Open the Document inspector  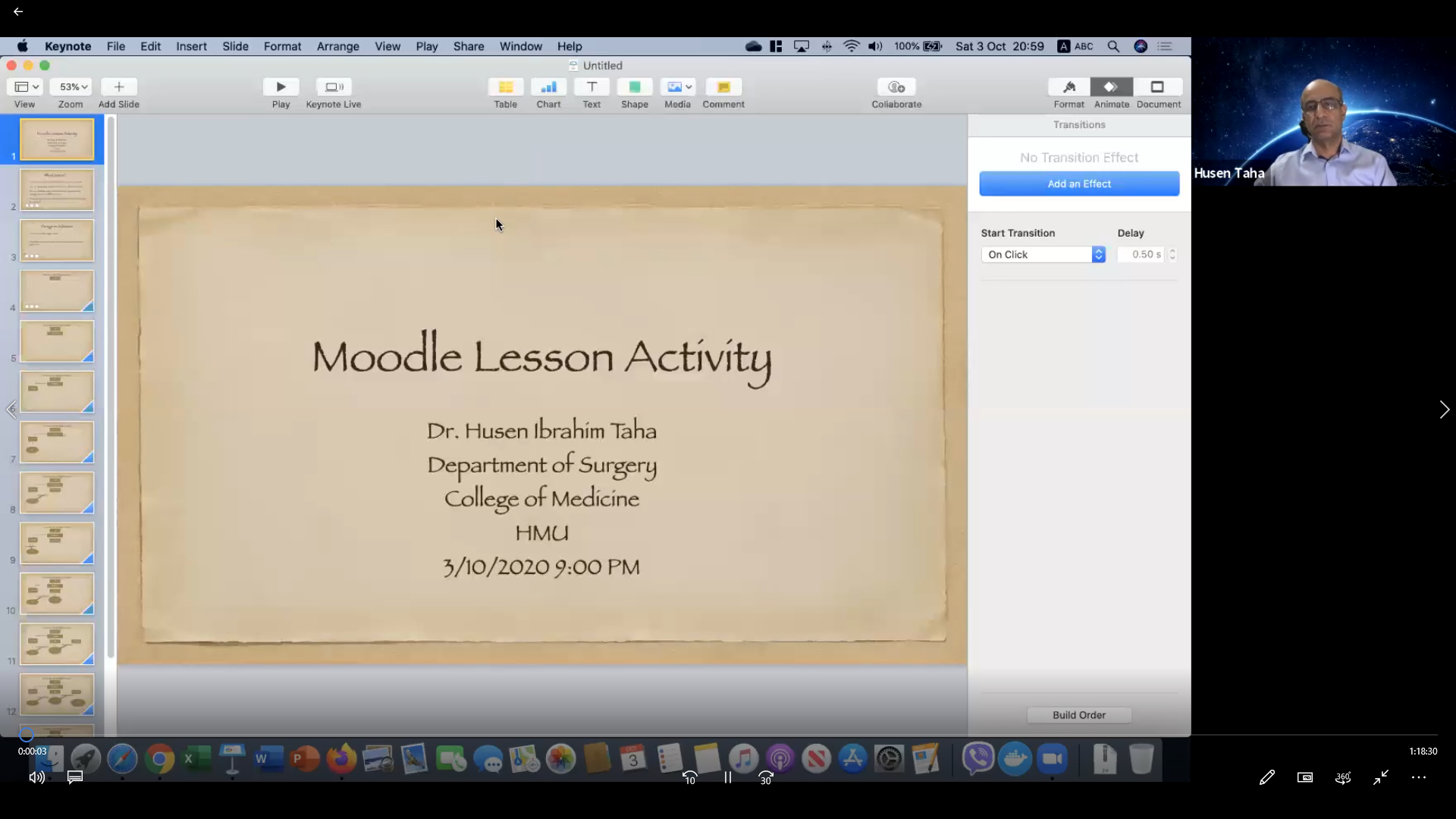[1158, 86]
